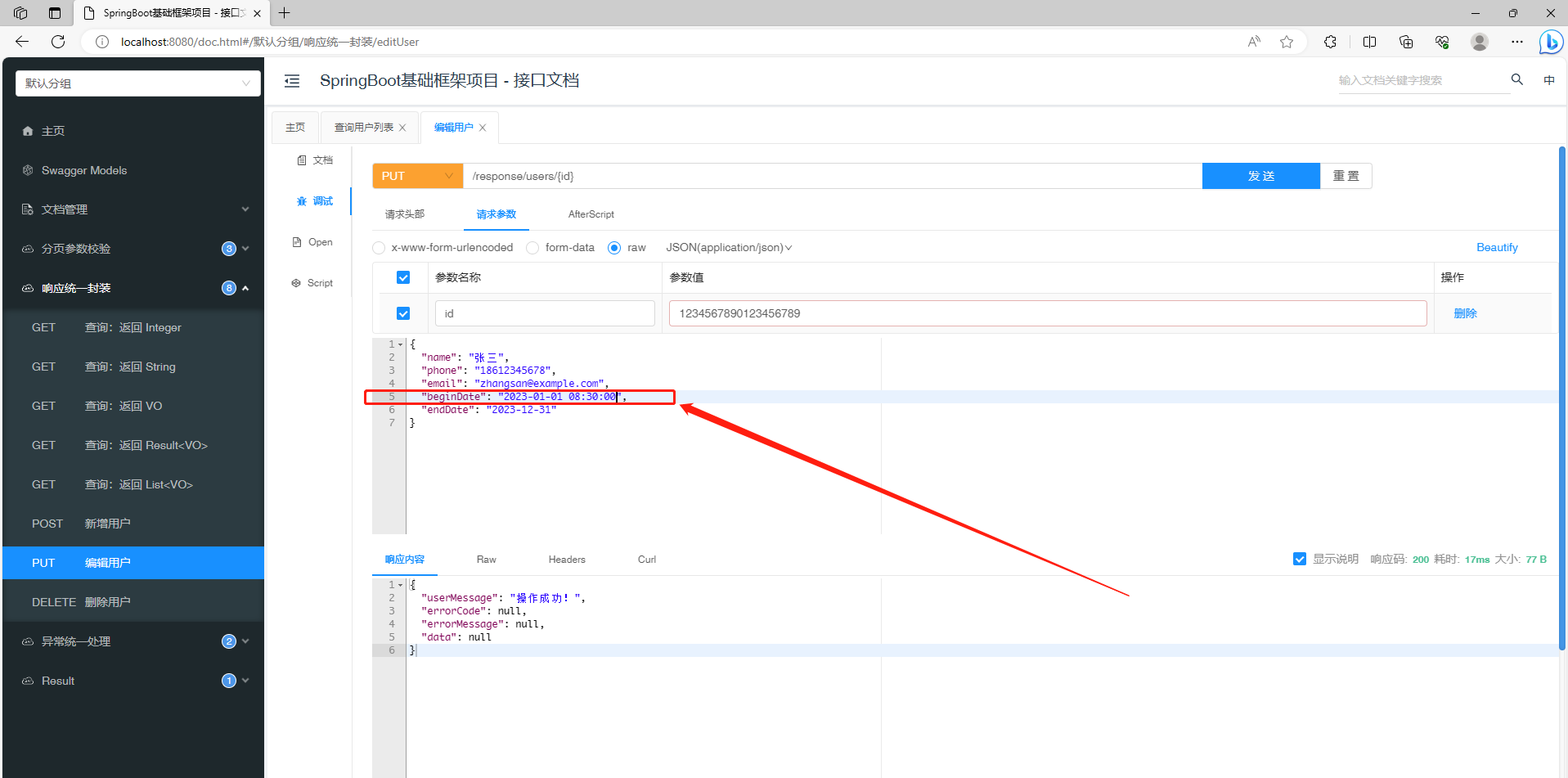Open JSON(application/json) content type dropdown
This screenshot has height=778, width=1568.
click(729, 248)
